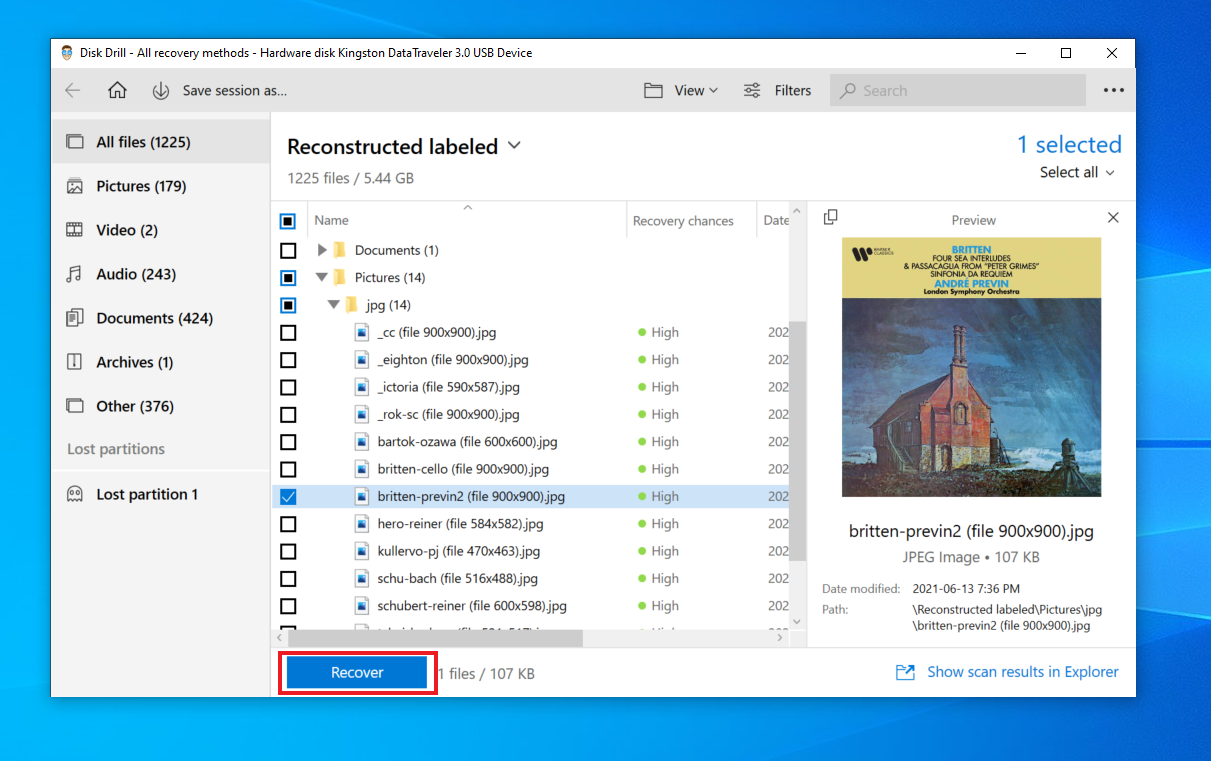Select Other (376) category
The image size is (1211, 761).
point(160,406)
